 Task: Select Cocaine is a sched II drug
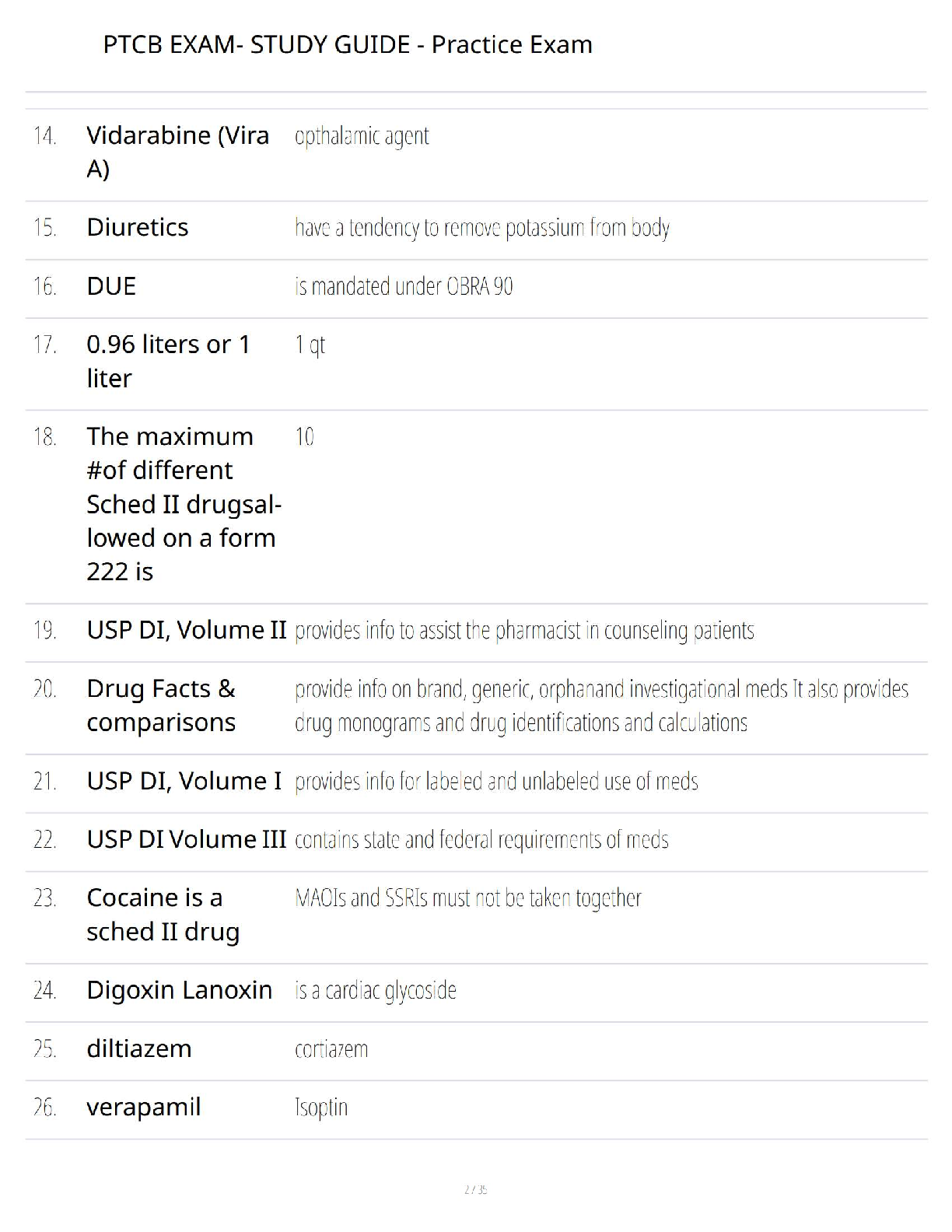coord(163,915)
